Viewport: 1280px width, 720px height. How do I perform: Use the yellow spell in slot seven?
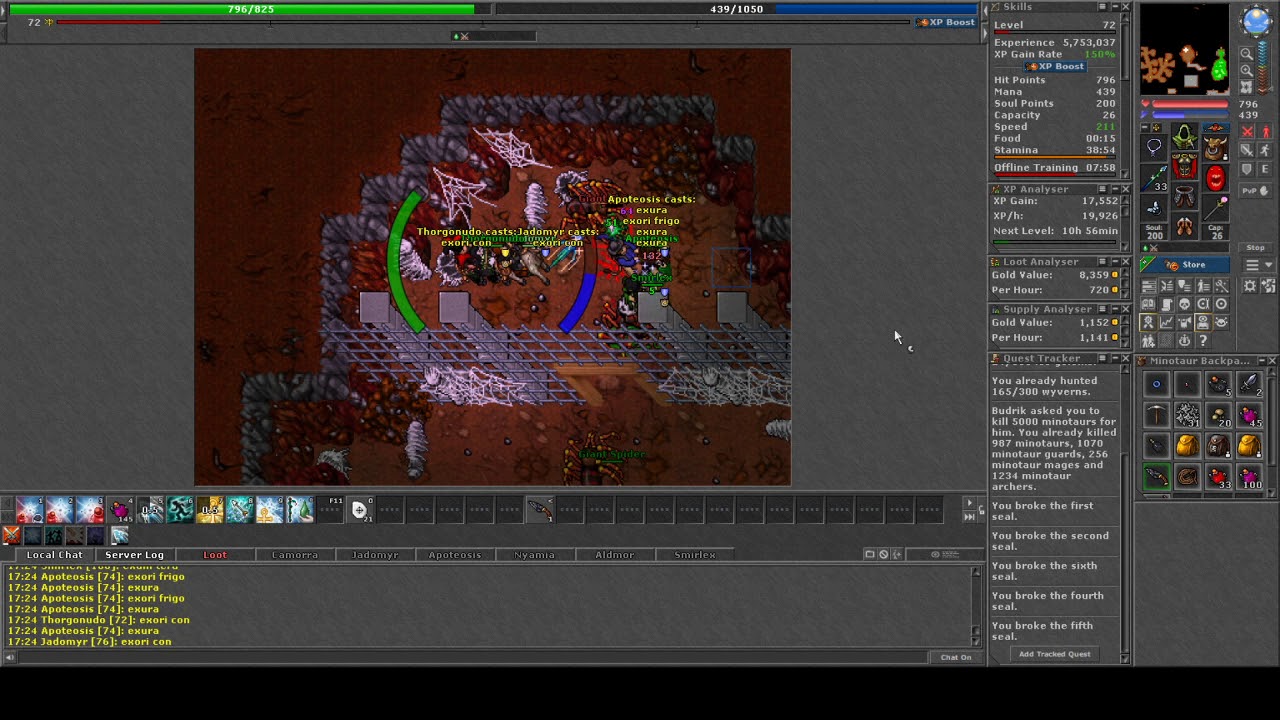210,510
